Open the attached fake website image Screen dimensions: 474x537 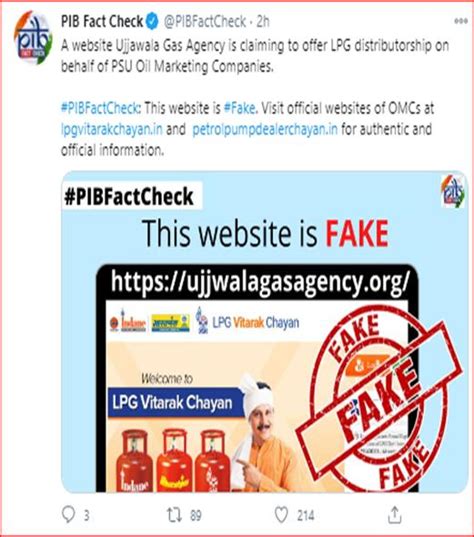[x=264, y=332]
